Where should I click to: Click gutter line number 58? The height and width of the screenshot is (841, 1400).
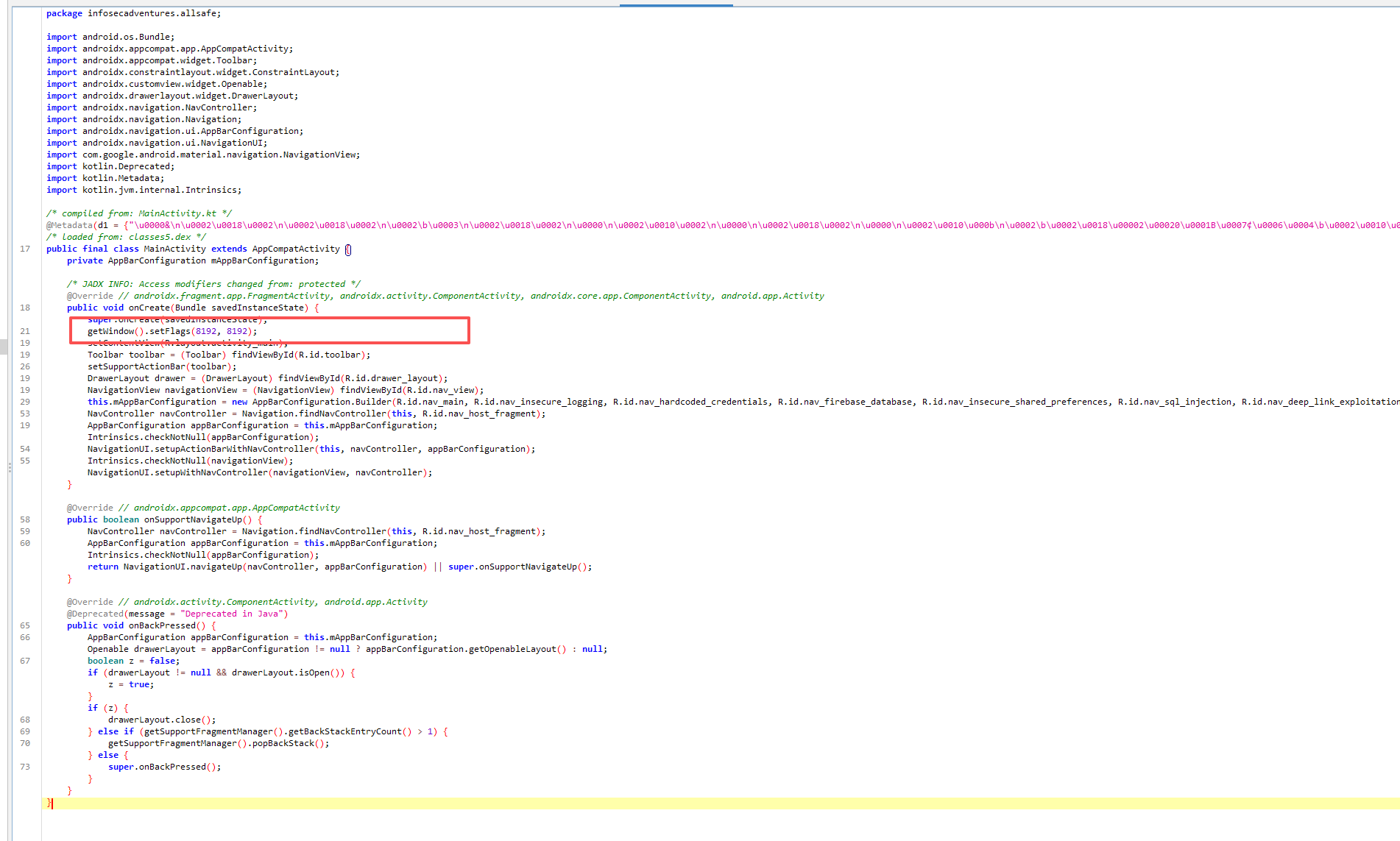[25, 519]
